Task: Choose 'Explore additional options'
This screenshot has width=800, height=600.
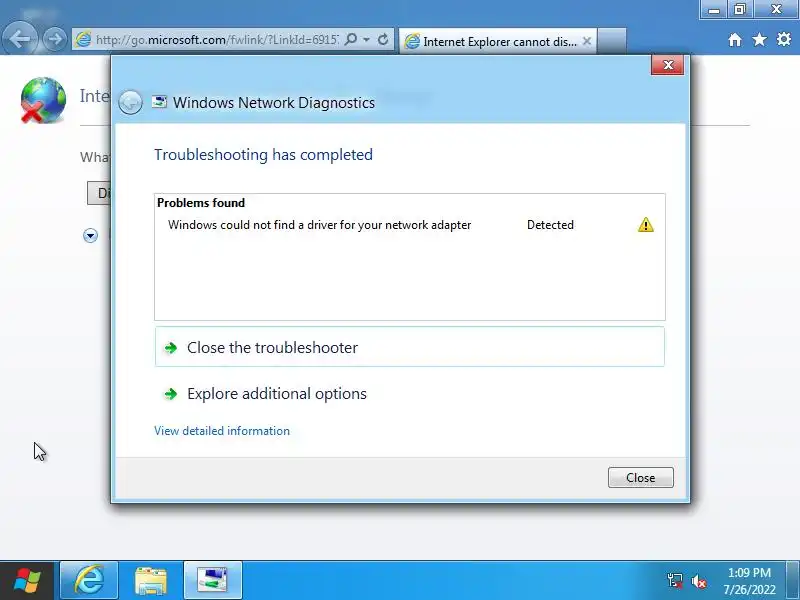Action: coord(410,393)
